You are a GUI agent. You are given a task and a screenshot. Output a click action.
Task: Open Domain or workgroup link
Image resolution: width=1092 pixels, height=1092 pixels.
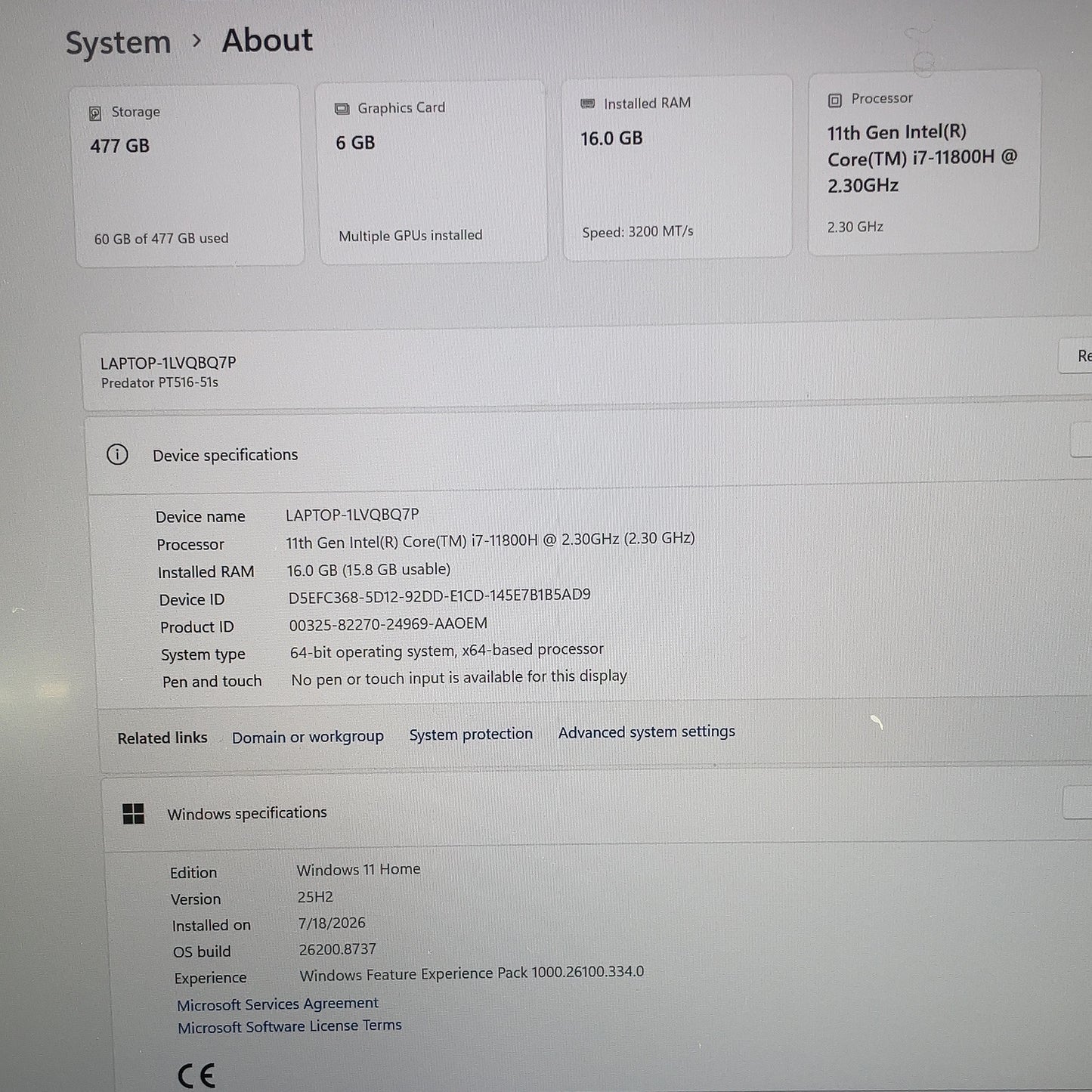pos(308,737)
